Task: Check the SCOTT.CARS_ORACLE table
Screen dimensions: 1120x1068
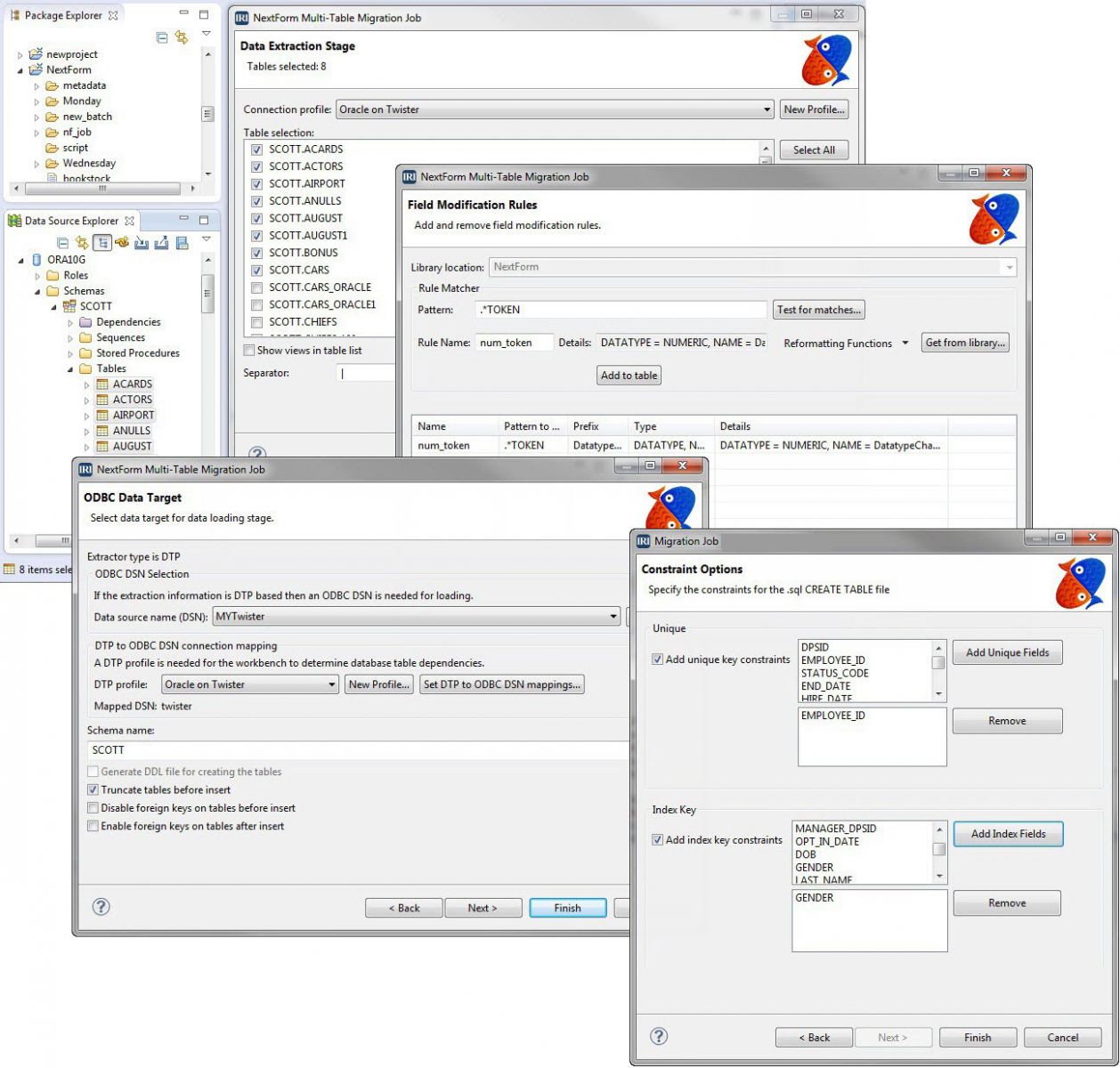Action: [x=256, y=287]
